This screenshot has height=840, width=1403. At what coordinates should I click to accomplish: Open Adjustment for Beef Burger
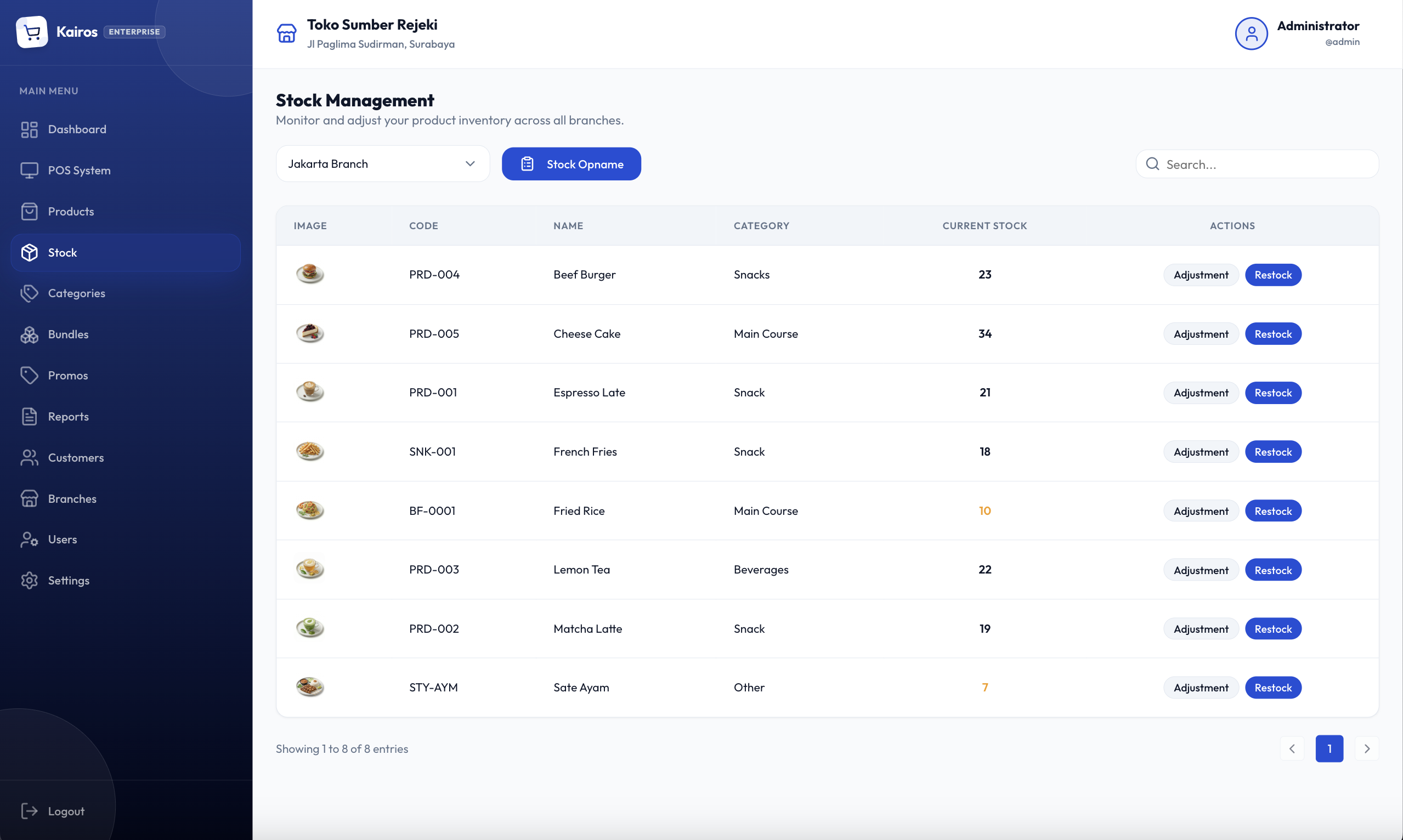click(x=1201, y=275)
